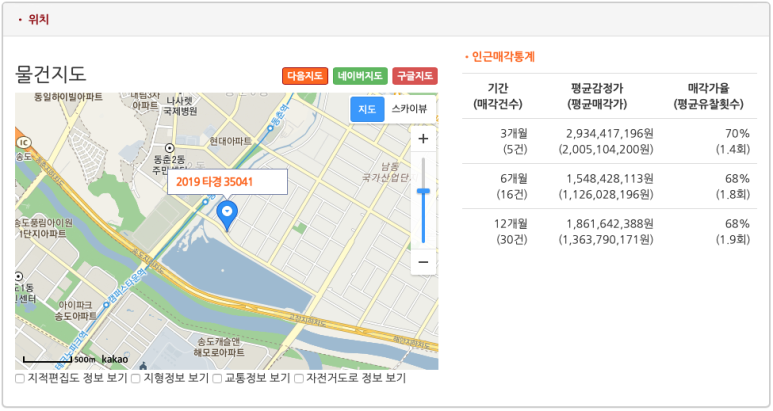Toggle 지형정보 보기 checkbox
The height and width of the screenshot is (411, 773).
(x=136, y=379)
